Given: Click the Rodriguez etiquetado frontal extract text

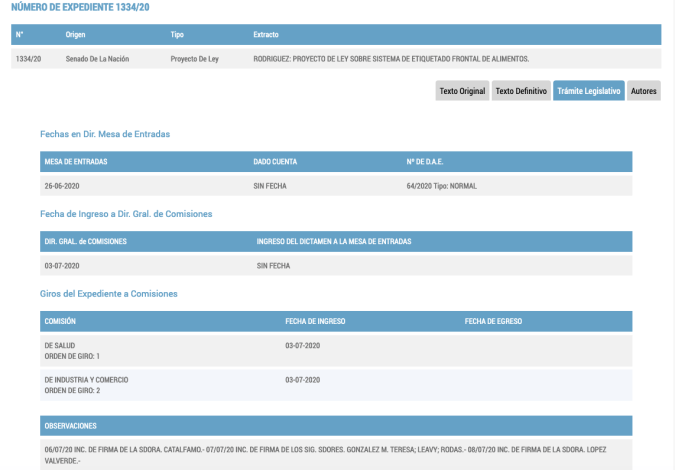Looking at the screenshot, I should click(x=391, y=59).
